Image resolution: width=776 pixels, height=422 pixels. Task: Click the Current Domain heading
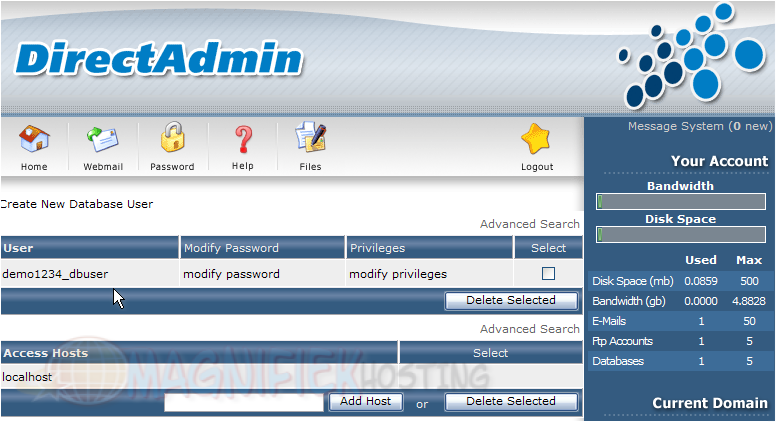[x=710, y=403]
